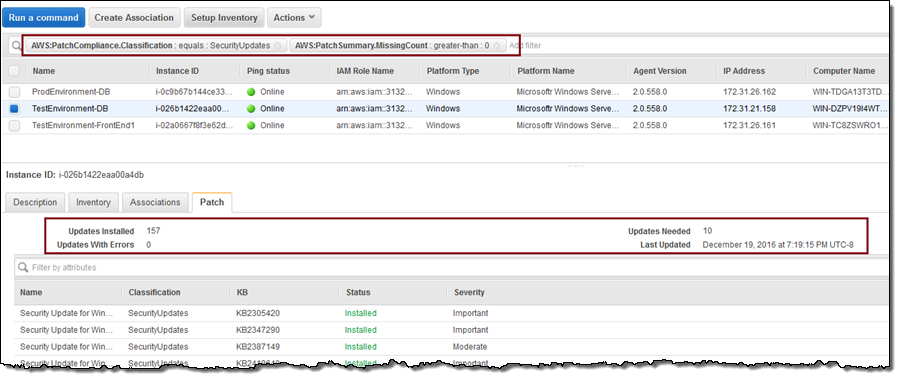Switch to the Inventory tab
Image resolution: width=900 pixels, height=379 pixels.
[93, 202]
